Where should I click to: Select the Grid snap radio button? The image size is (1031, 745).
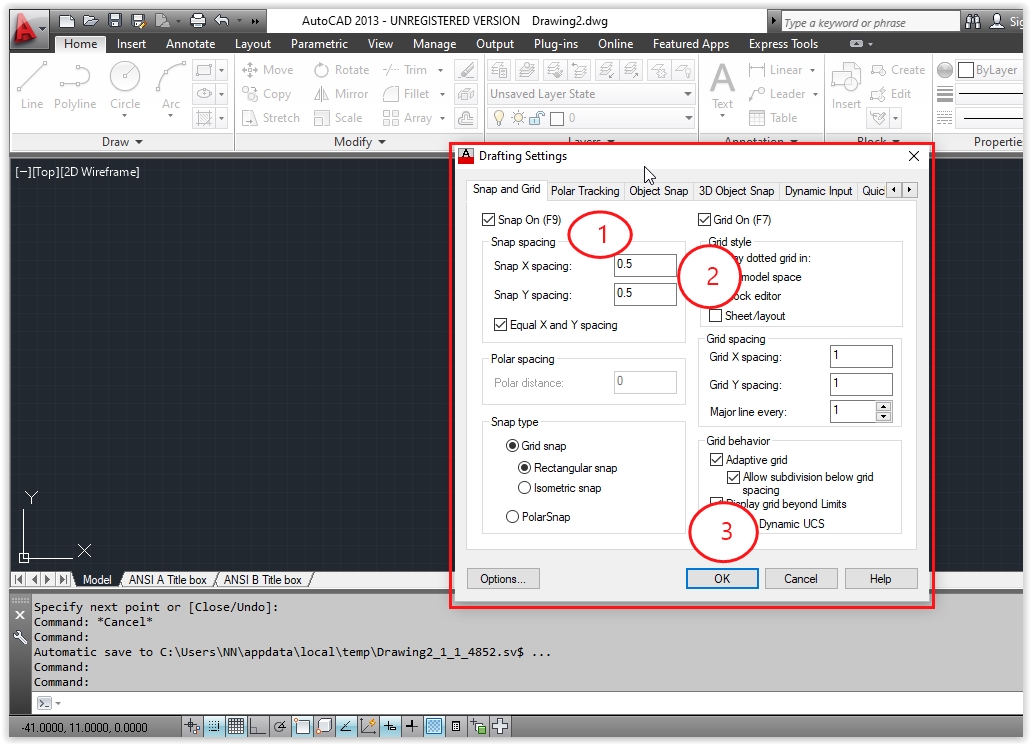click(x=512, y=446)
